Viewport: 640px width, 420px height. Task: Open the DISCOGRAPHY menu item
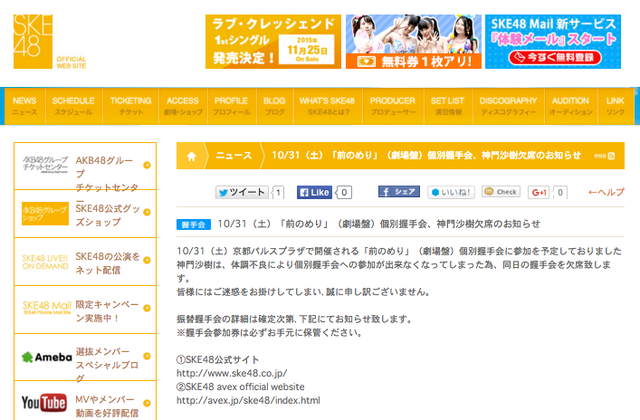tap(508, 106)
